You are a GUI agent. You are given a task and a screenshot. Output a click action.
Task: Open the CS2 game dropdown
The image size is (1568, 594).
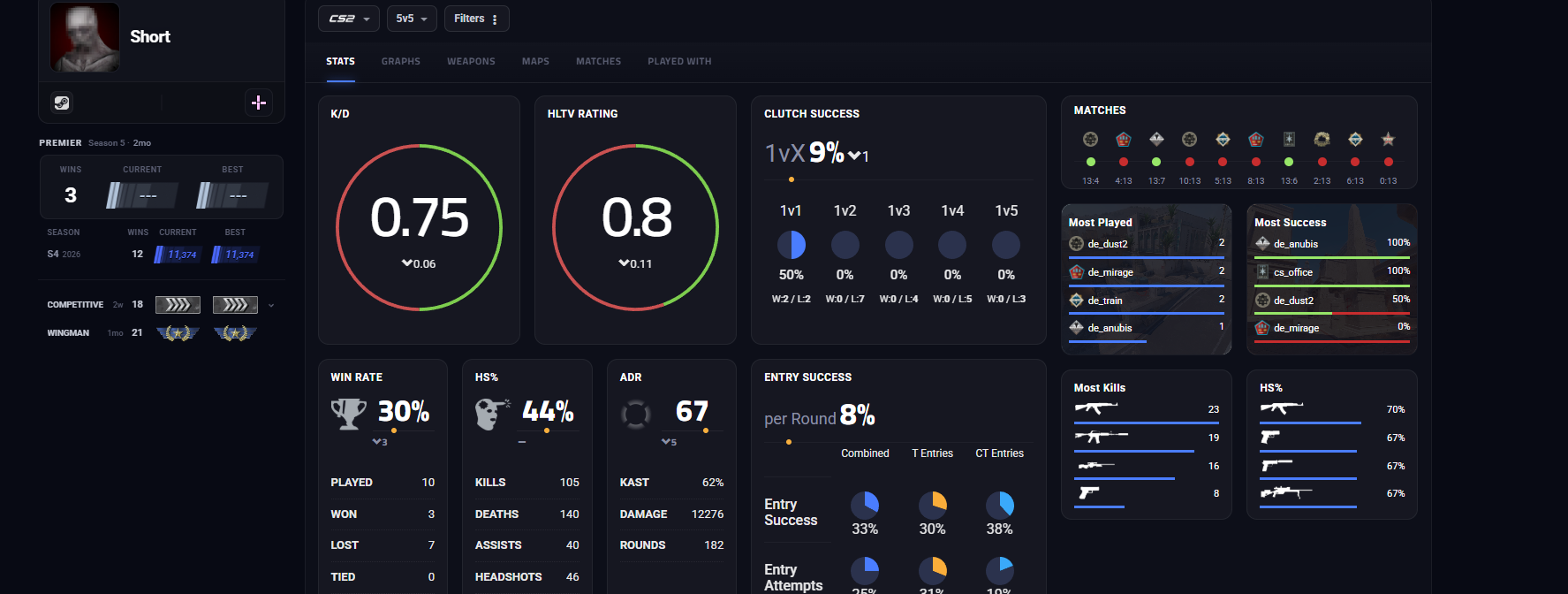pos(349,19)
